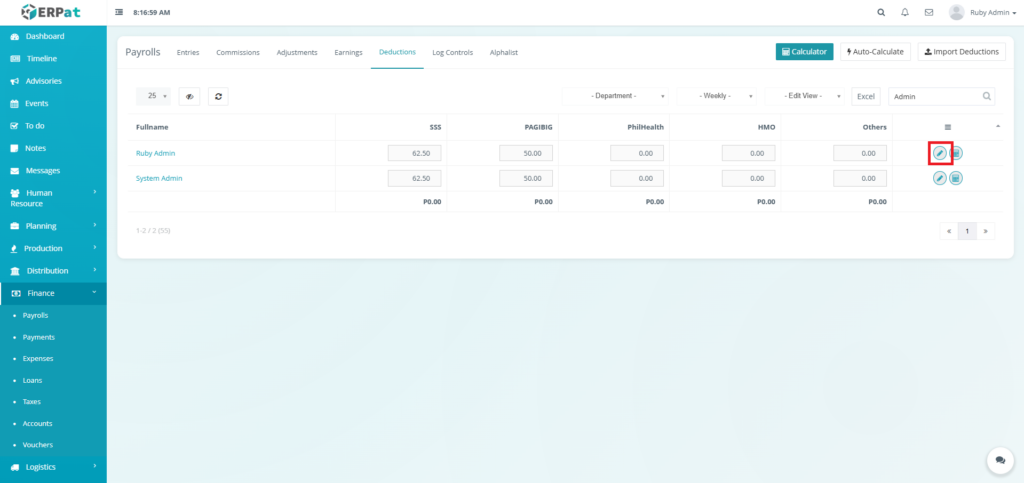Click the calculator icon in System Admin row

(956, 178)
